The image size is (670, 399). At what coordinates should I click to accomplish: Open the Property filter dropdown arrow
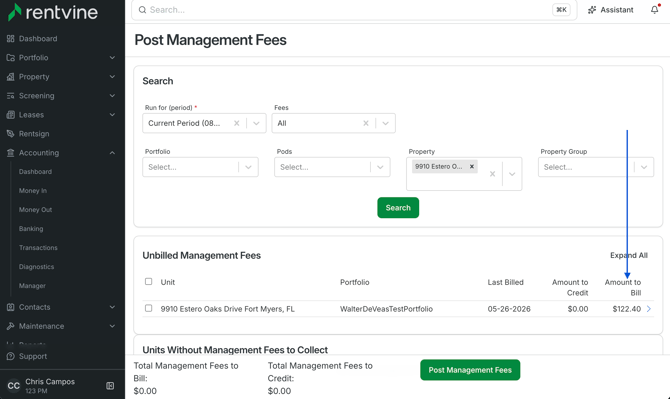pos(512,174)
